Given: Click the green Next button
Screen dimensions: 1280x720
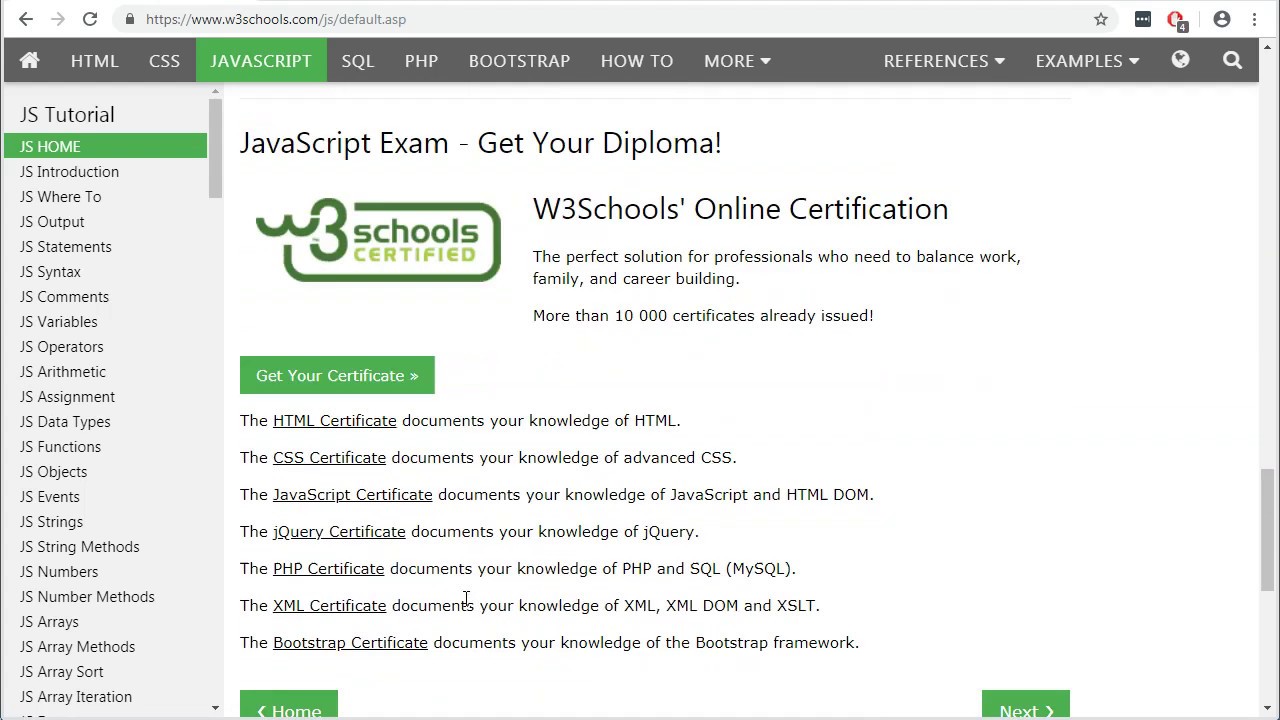Looking at the screenshot, I should coord(1026,705).
